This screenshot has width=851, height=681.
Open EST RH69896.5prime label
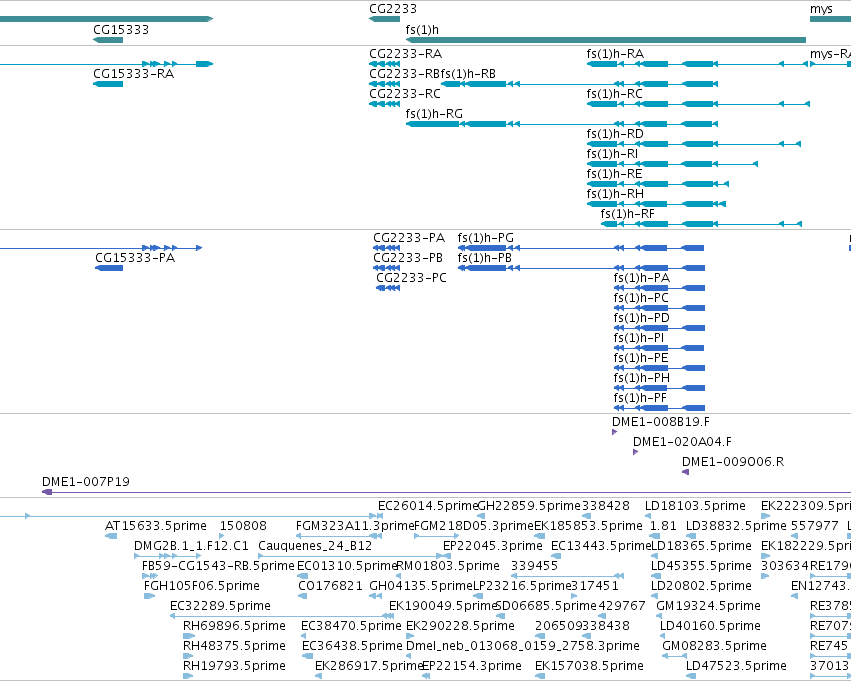click(x=234, y=626)
